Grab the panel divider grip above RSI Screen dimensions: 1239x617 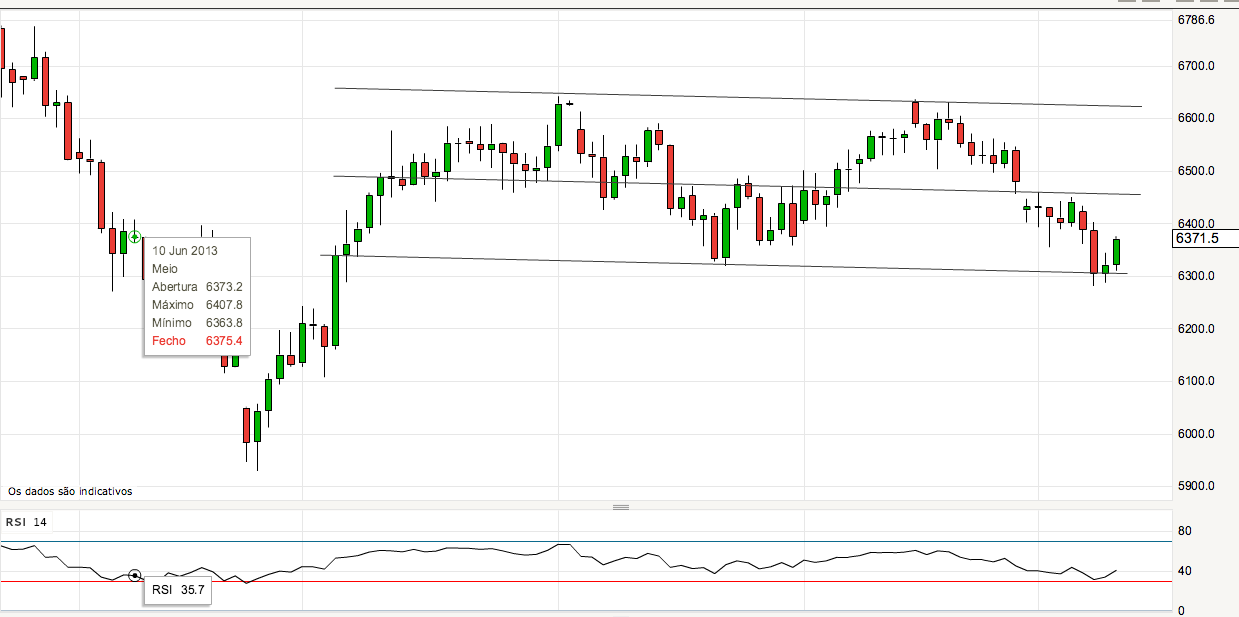pos(621,507)
